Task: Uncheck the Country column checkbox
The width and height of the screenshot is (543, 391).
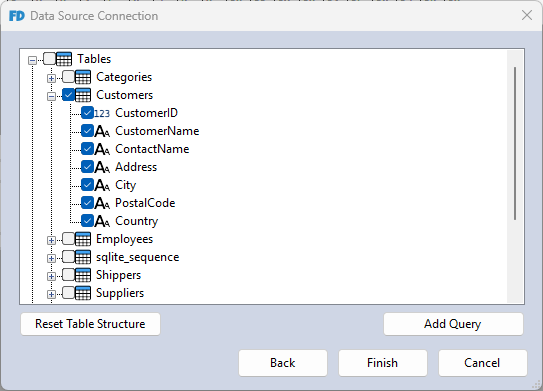Action: click(87, 221)
